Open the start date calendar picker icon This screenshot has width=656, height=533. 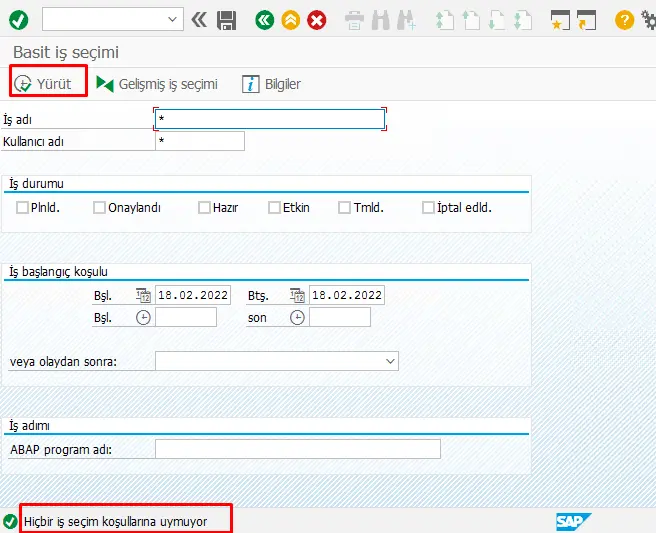click(142, 295)
